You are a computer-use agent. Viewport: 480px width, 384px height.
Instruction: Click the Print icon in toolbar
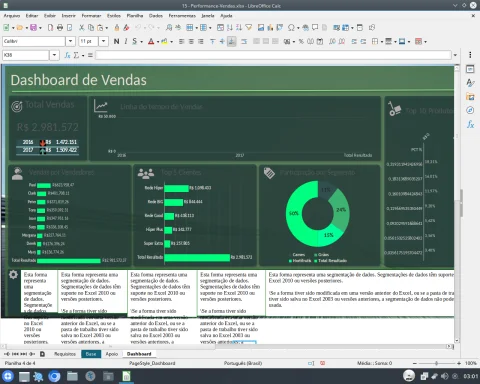[60, 28]
